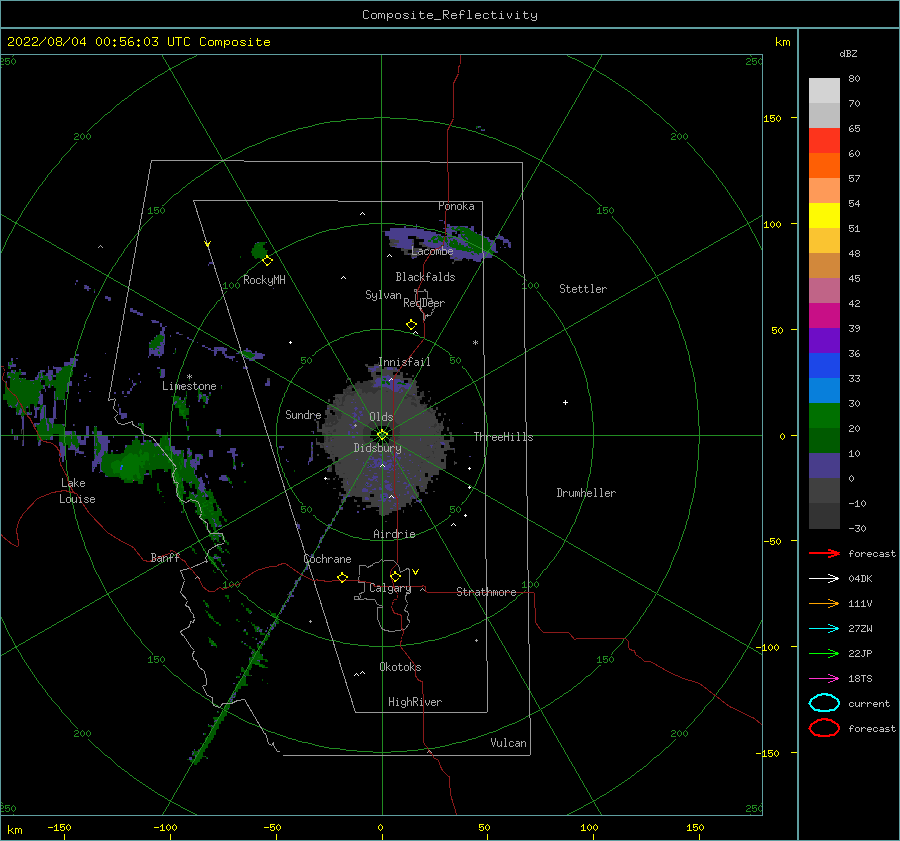Click the Sylvan label

tap(383, 294)
